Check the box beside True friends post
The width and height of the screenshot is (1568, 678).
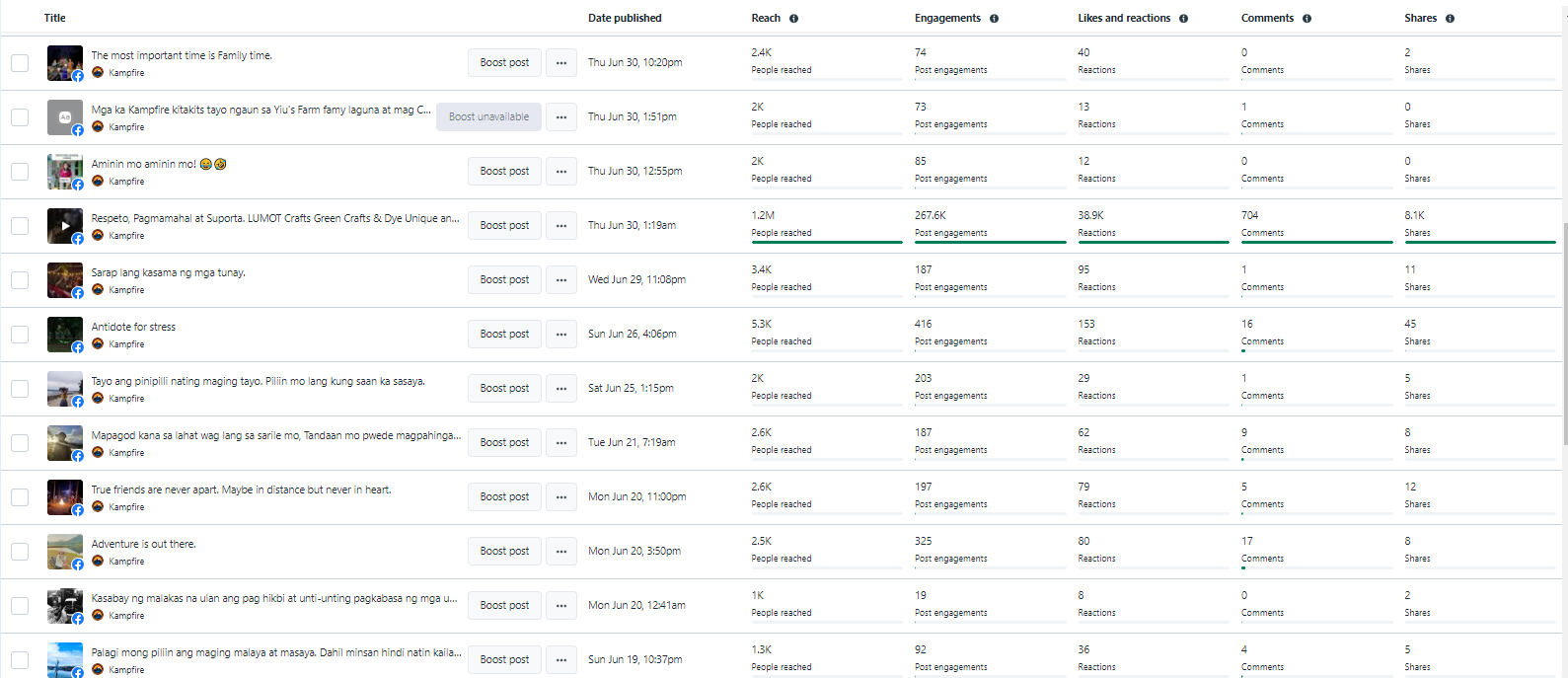pos(20,497)
